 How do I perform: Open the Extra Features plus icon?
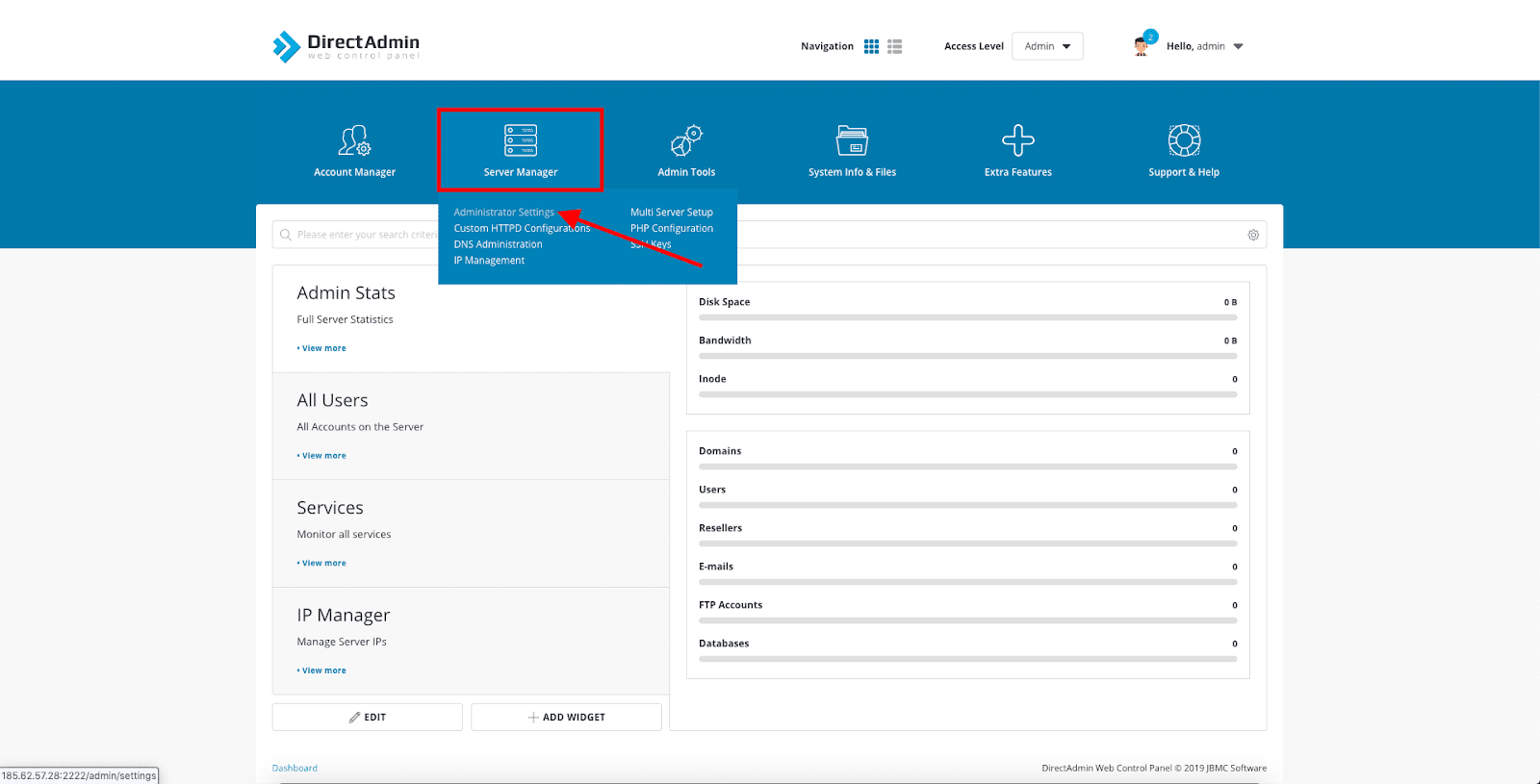point(1018,140)
